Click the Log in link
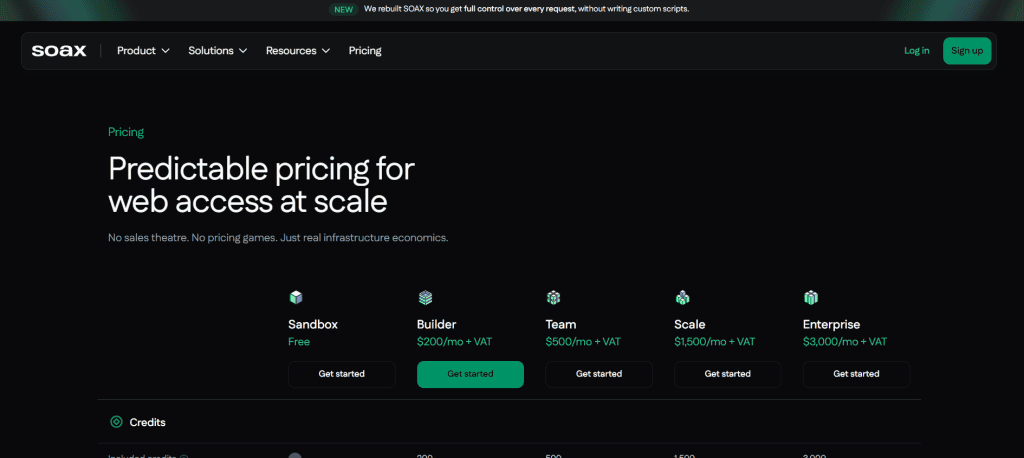This screenshot has height=458, width=1024. point(916,51)
